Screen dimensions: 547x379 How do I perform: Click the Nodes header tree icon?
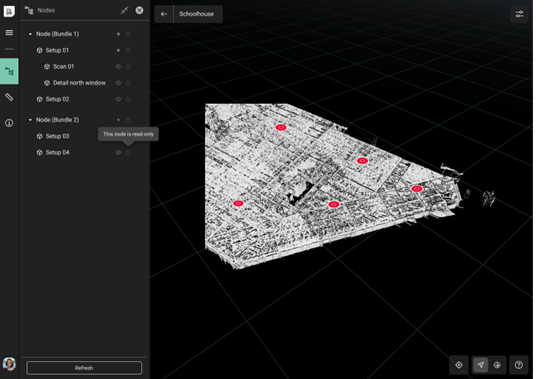tap(29, 10)
